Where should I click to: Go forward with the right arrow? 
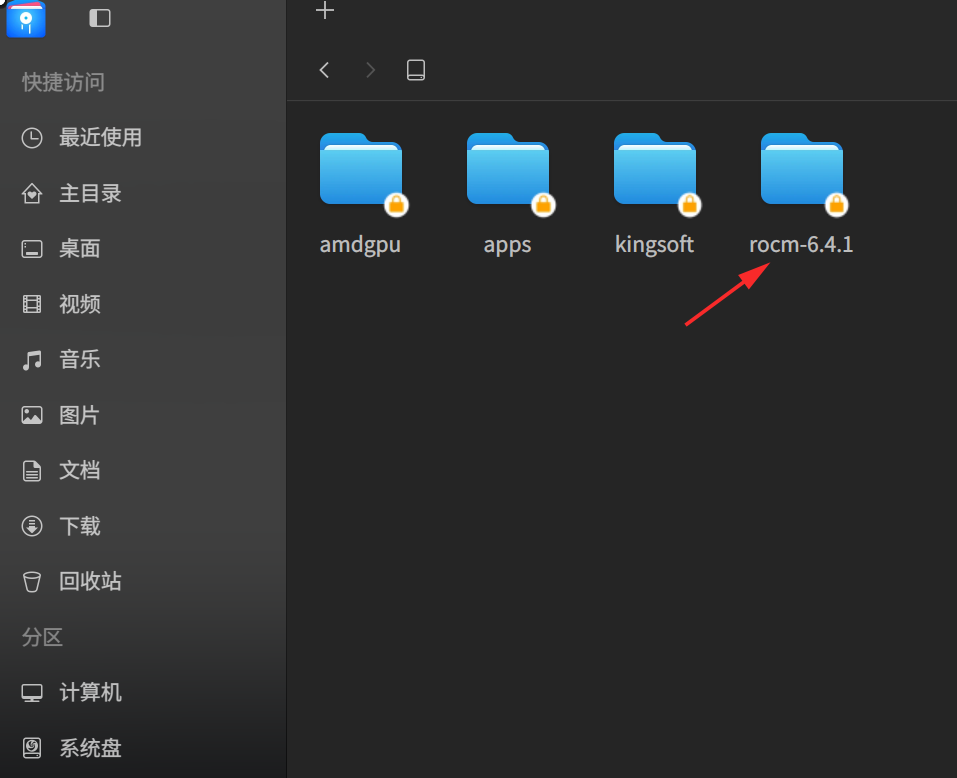point(370,70)
